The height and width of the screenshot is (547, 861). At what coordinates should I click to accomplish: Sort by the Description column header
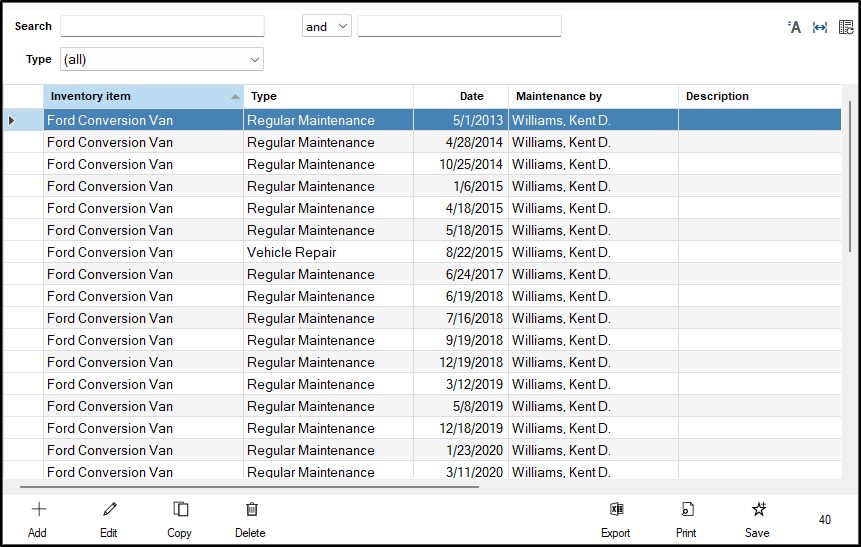click(759, 96)
